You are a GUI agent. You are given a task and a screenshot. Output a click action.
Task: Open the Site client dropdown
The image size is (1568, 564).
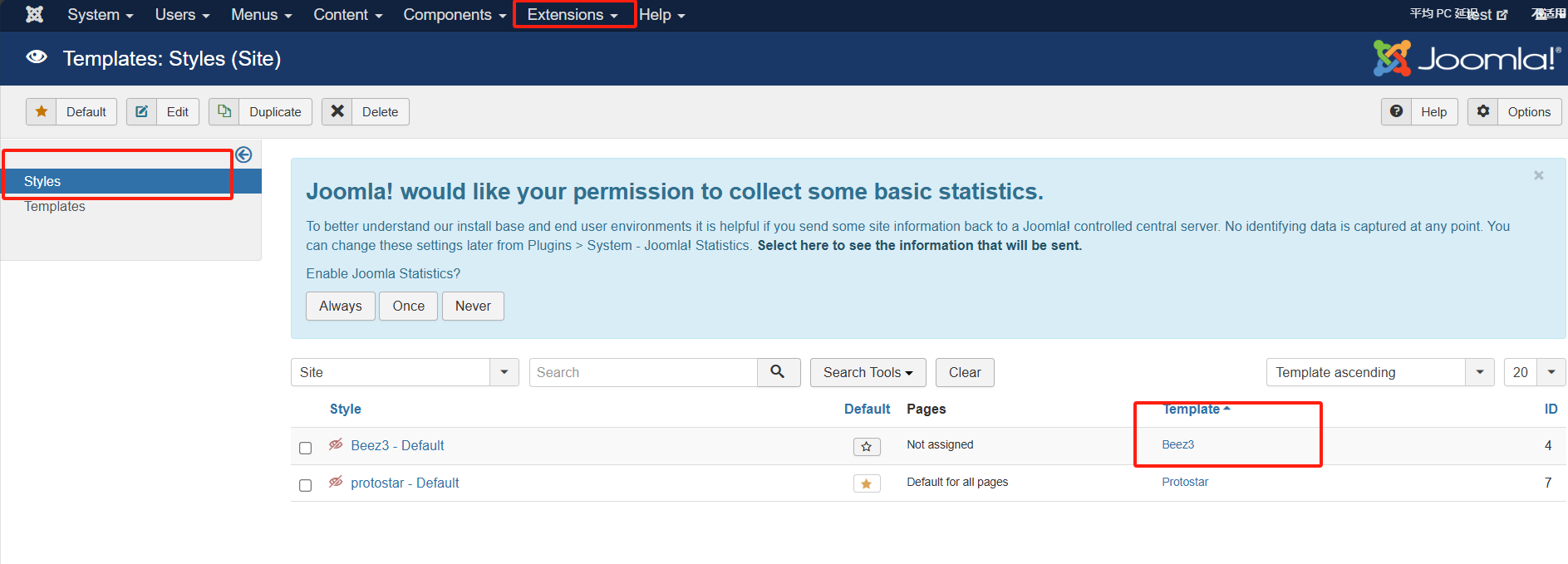405,372
